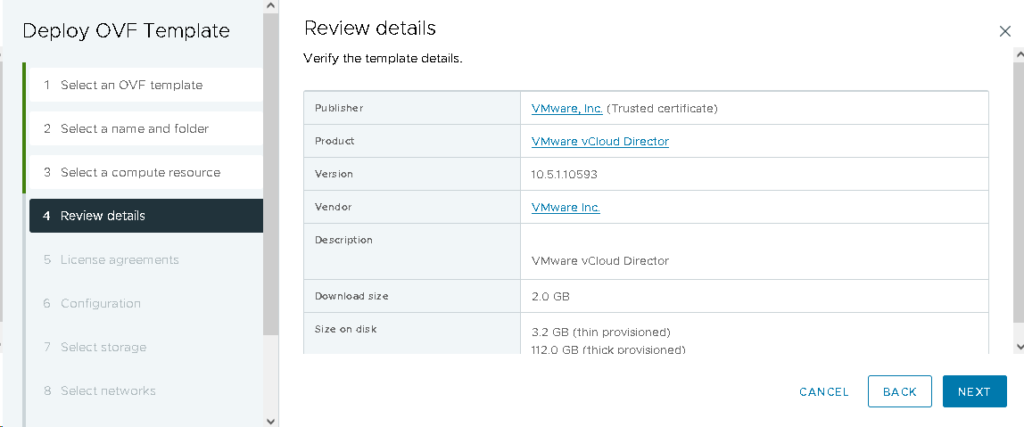
Task: Proceed with the Next button
Action: [x=974, y=392]
